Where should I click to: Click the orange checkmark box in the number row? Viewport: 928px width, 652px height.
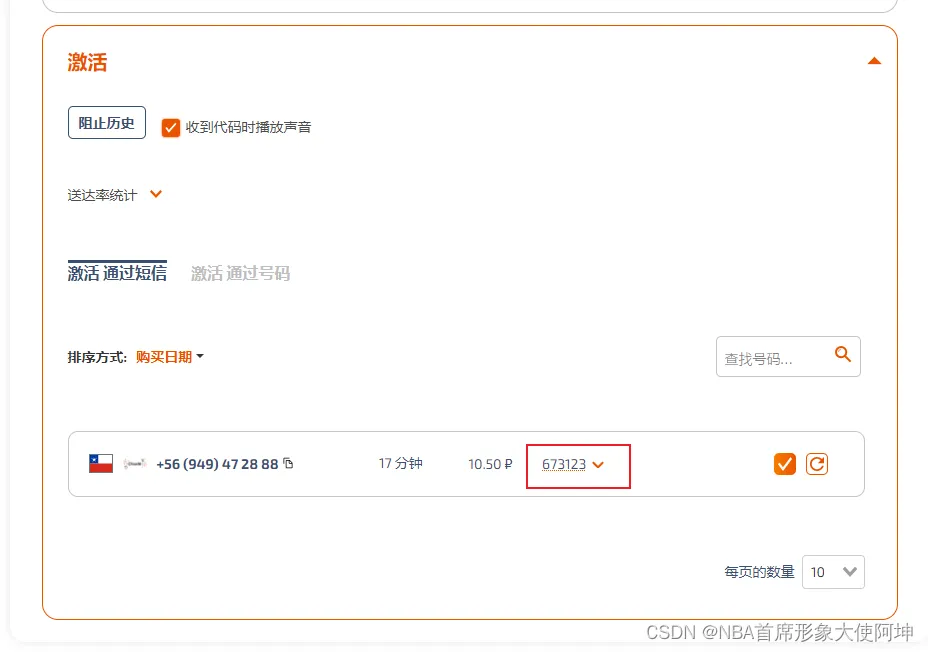point(785,464)
